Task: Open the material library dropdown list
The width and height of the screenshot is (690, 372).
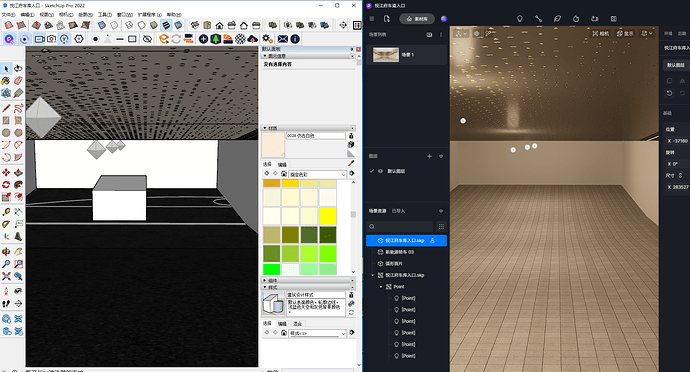Action: pos(317,174)
